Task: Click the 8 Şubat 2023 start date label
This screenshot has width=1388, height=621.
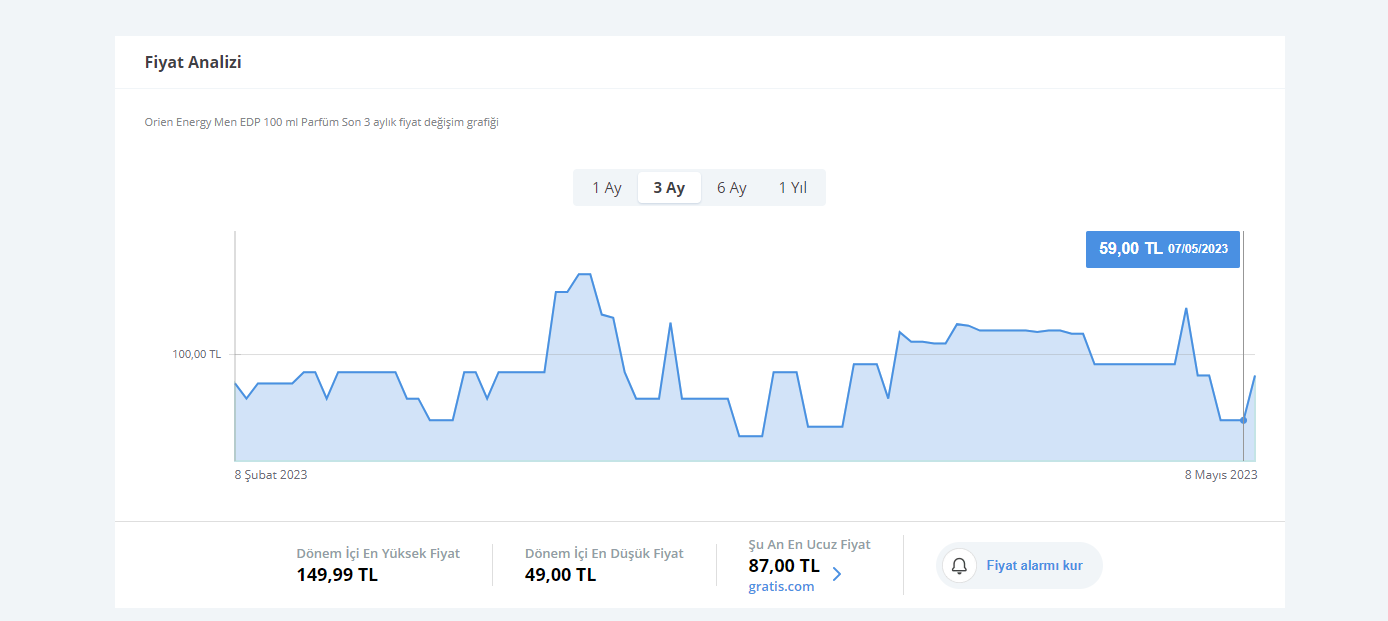Action: coord(271,475)
